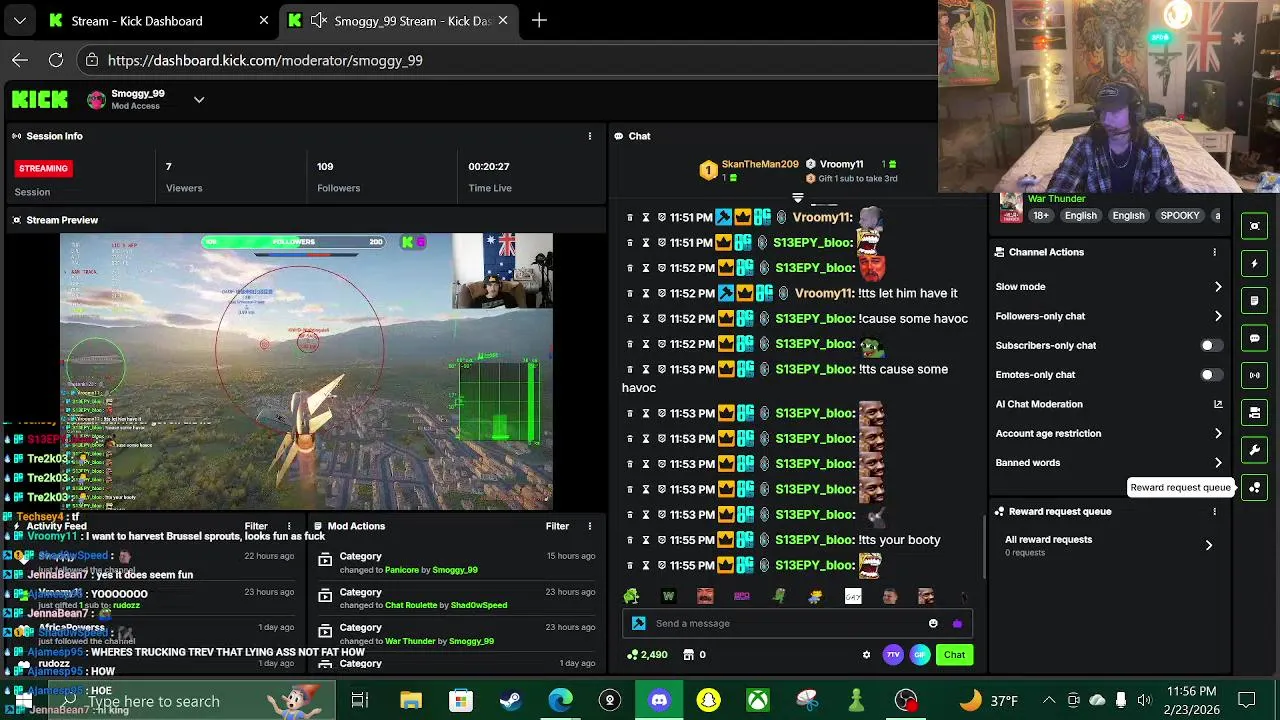Image resolution: width=1280 pixels, height=720 pixels.
Task: Open the broadcast signal sidebar icon
Action: [1255, 375]
